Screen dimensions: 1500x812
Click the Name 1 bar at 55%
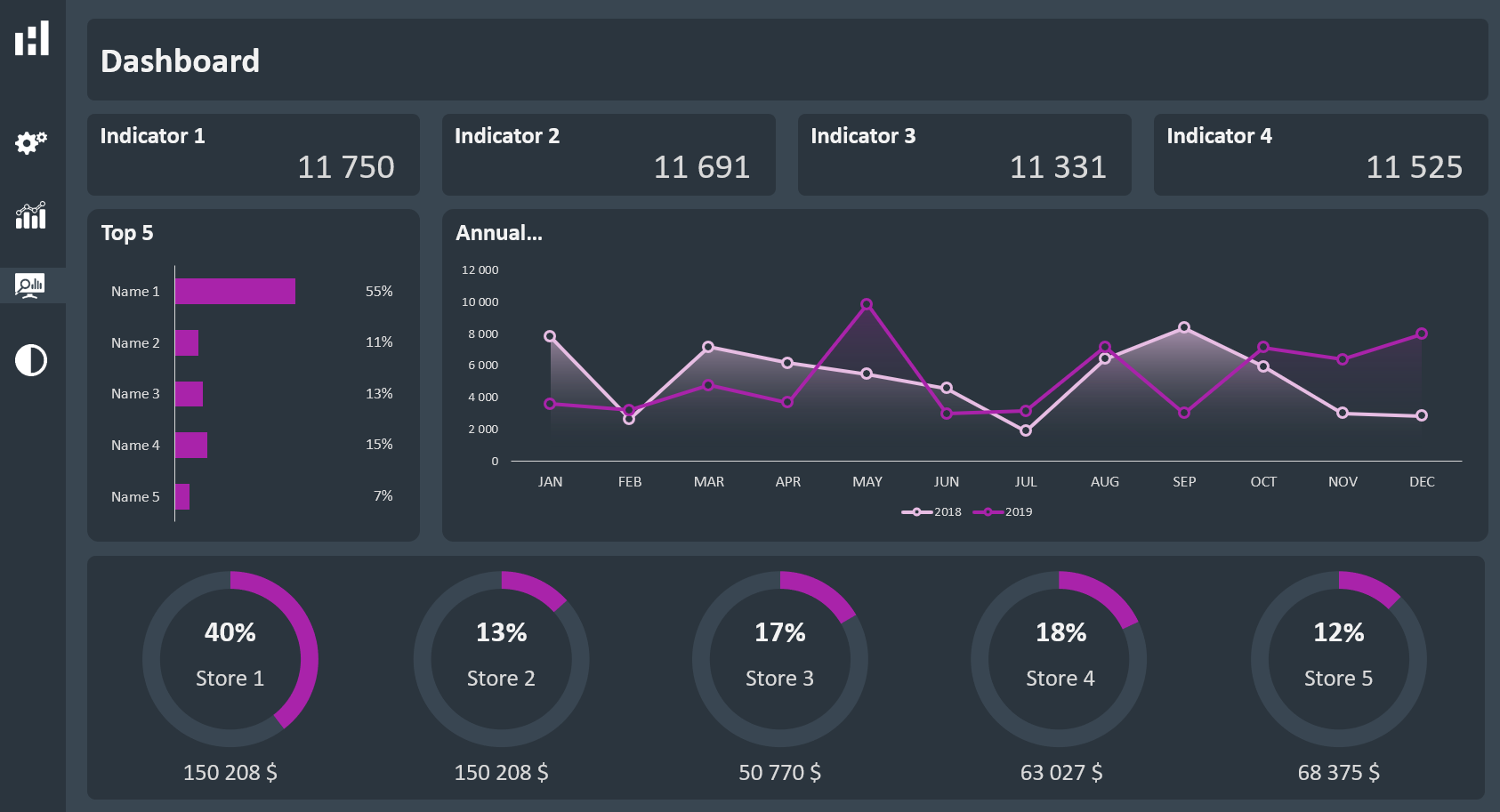235,292
